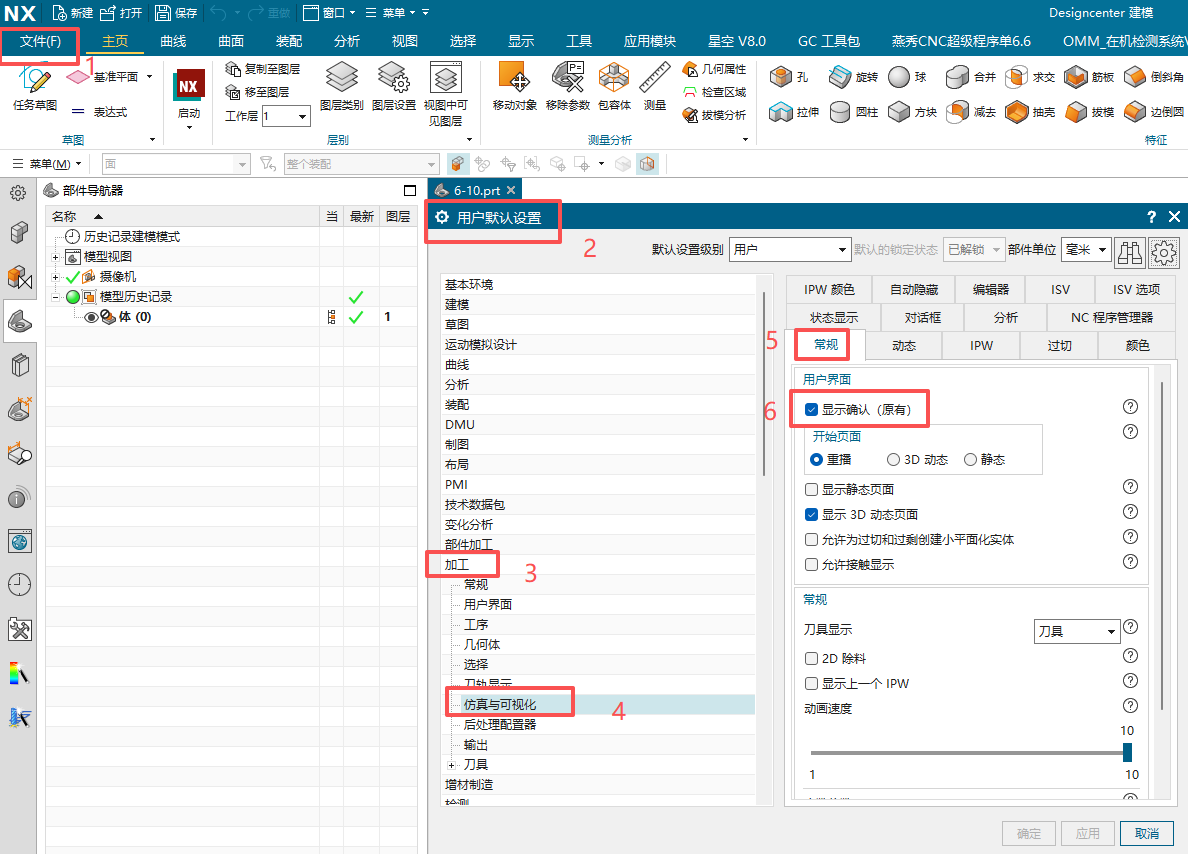The width and height of the screenshot is (1188, 854).
Task: Open the 文件(F) menu
Action: click(41, 41)
